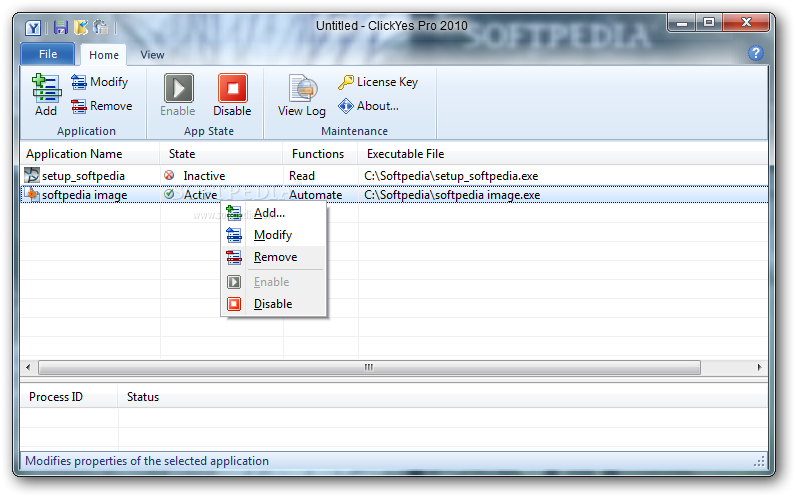Click the 'Inactive' state text
Image resolution: width=796 pixels, height=497 pixels.
pyautogui.click(x=204, y=176)
